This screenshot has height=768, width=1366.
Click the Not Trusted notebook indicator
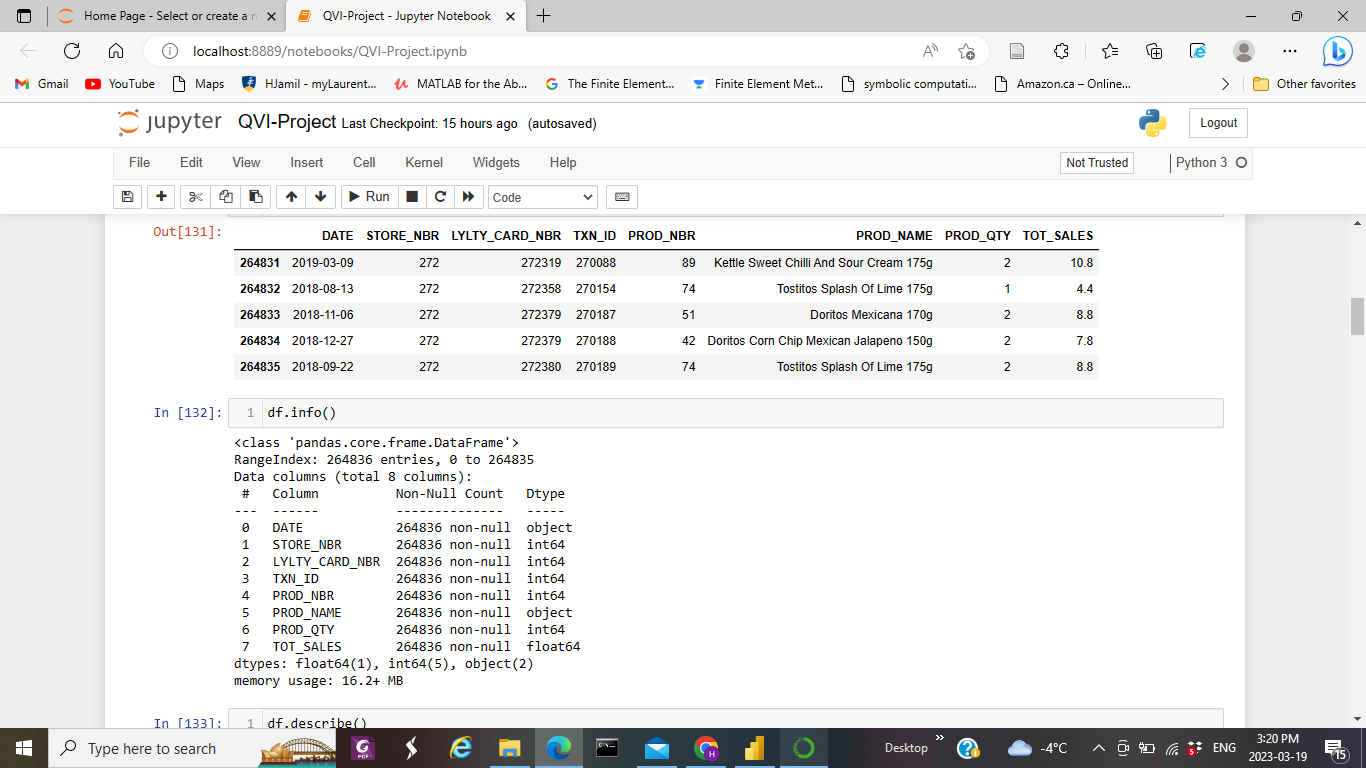1096,162
